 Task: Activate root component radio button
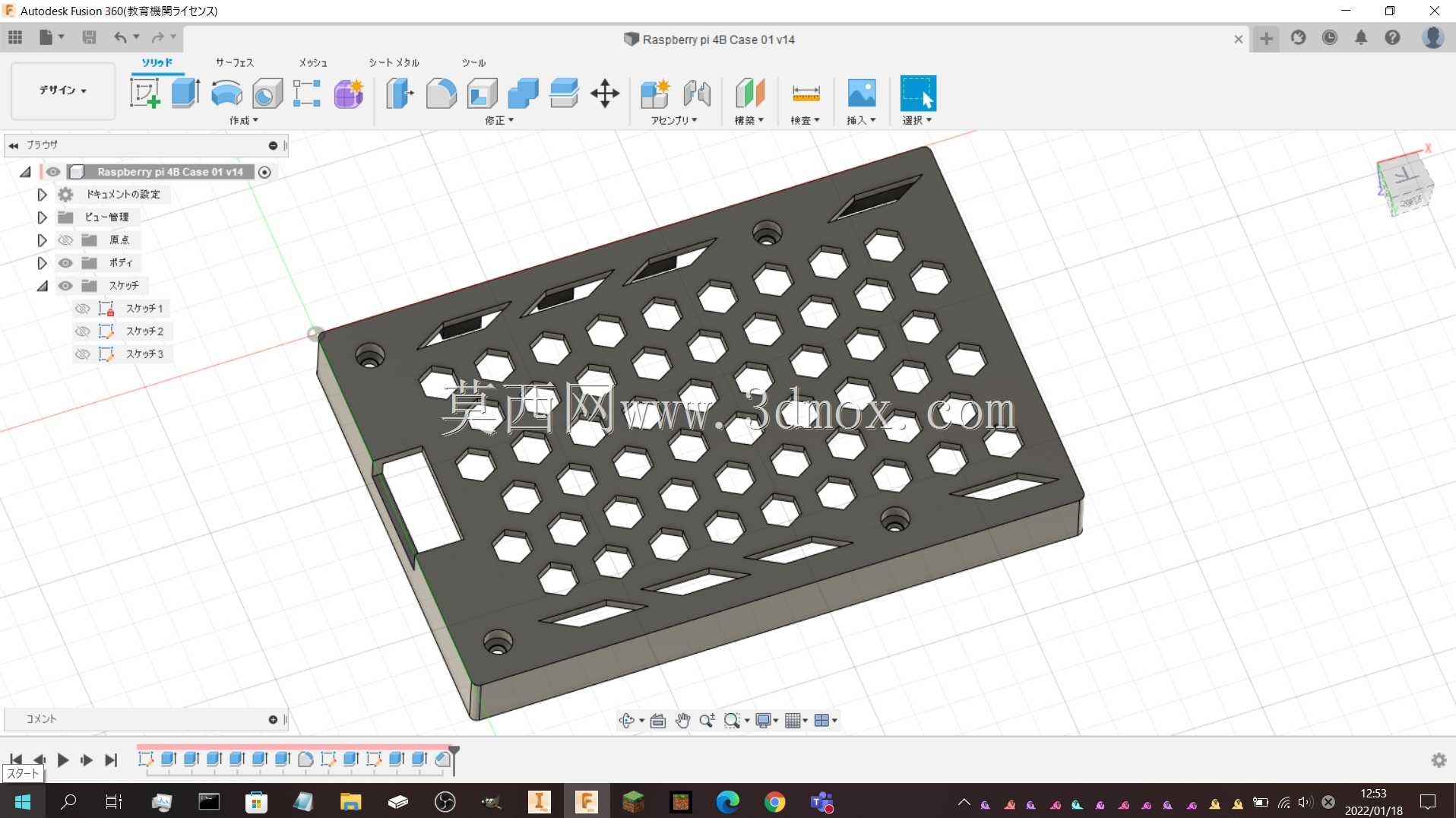click(264, 172)
